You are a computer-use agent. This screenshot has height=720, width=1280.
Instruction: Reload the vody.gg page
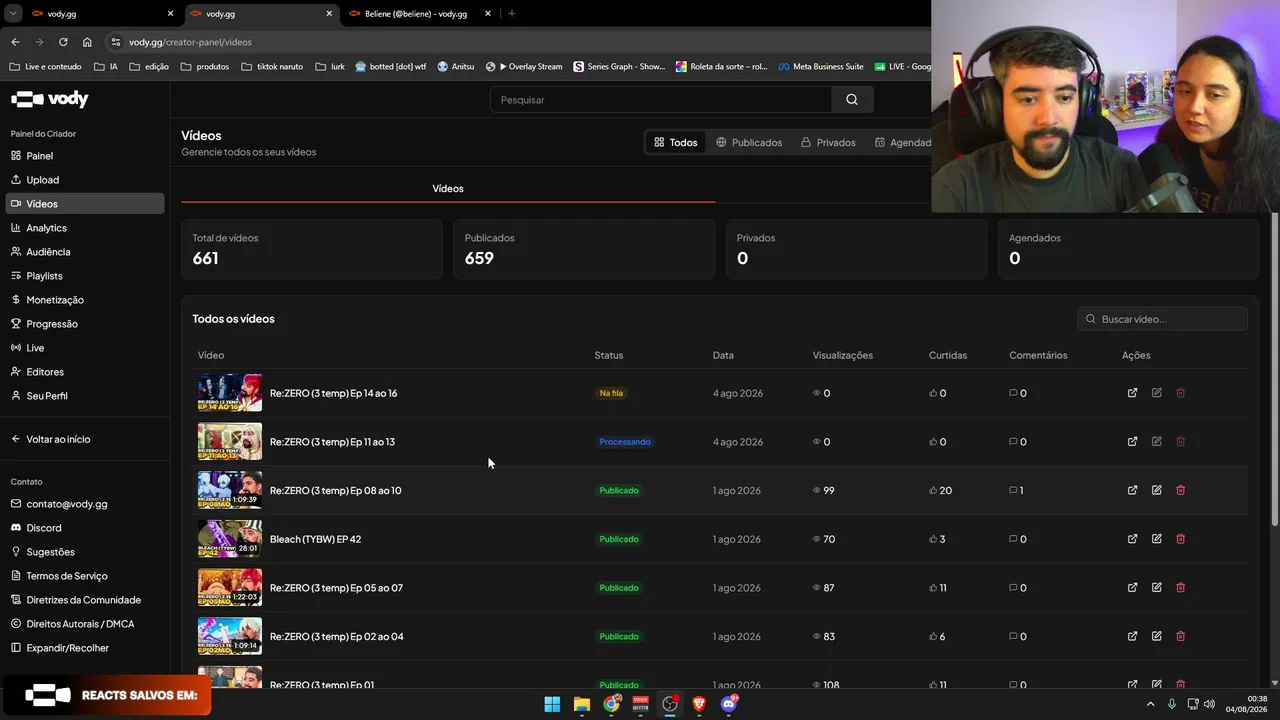point(63,42)
